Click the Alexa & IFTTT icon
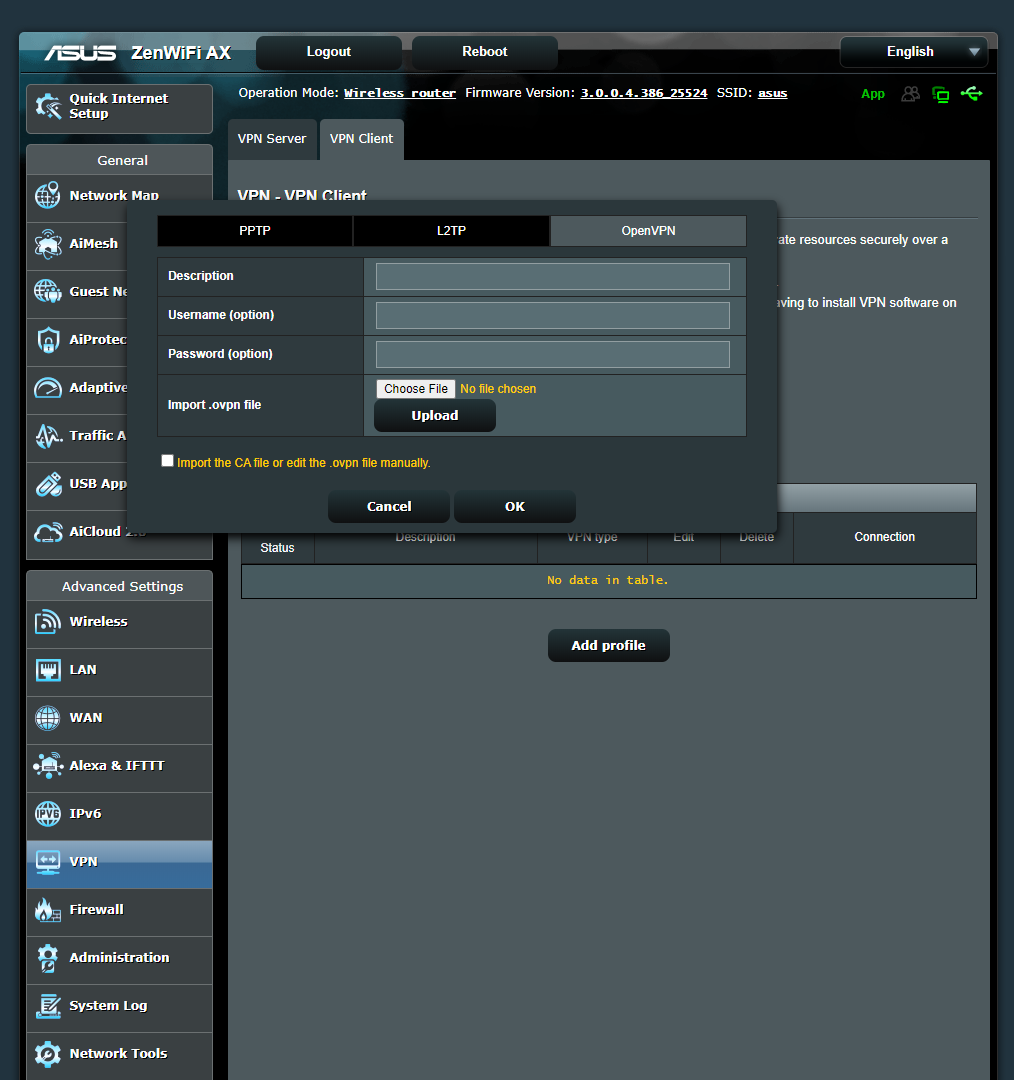The width and height of the screenshot is (1014, 1080). pyautogui.click(x=48, y=766)
